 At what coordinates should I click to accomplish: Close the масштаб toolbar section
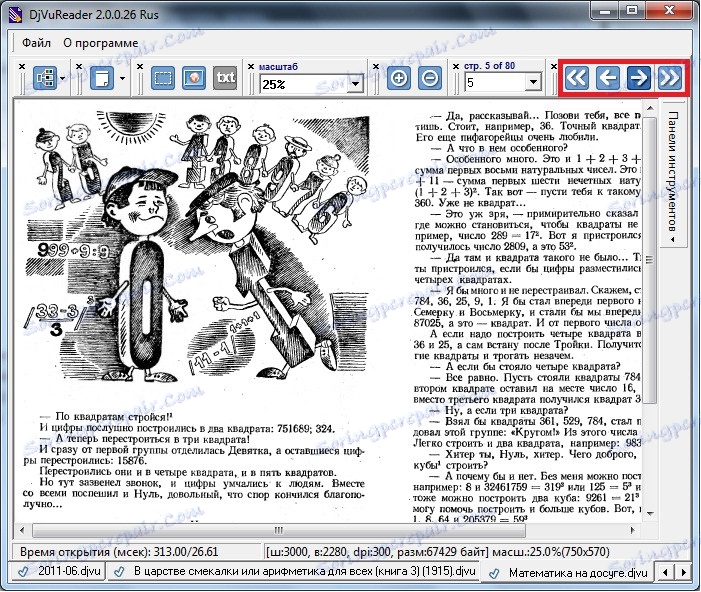(251, 67)
